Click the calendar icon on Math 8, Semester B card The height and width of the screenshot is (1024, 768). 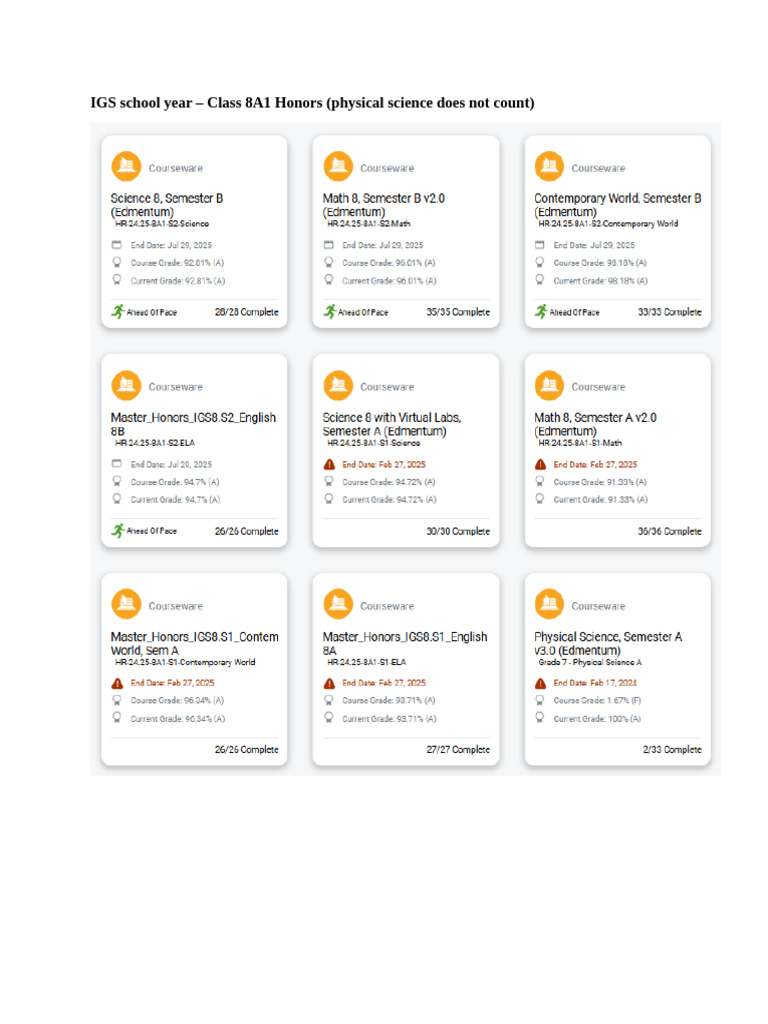point(328,245)
